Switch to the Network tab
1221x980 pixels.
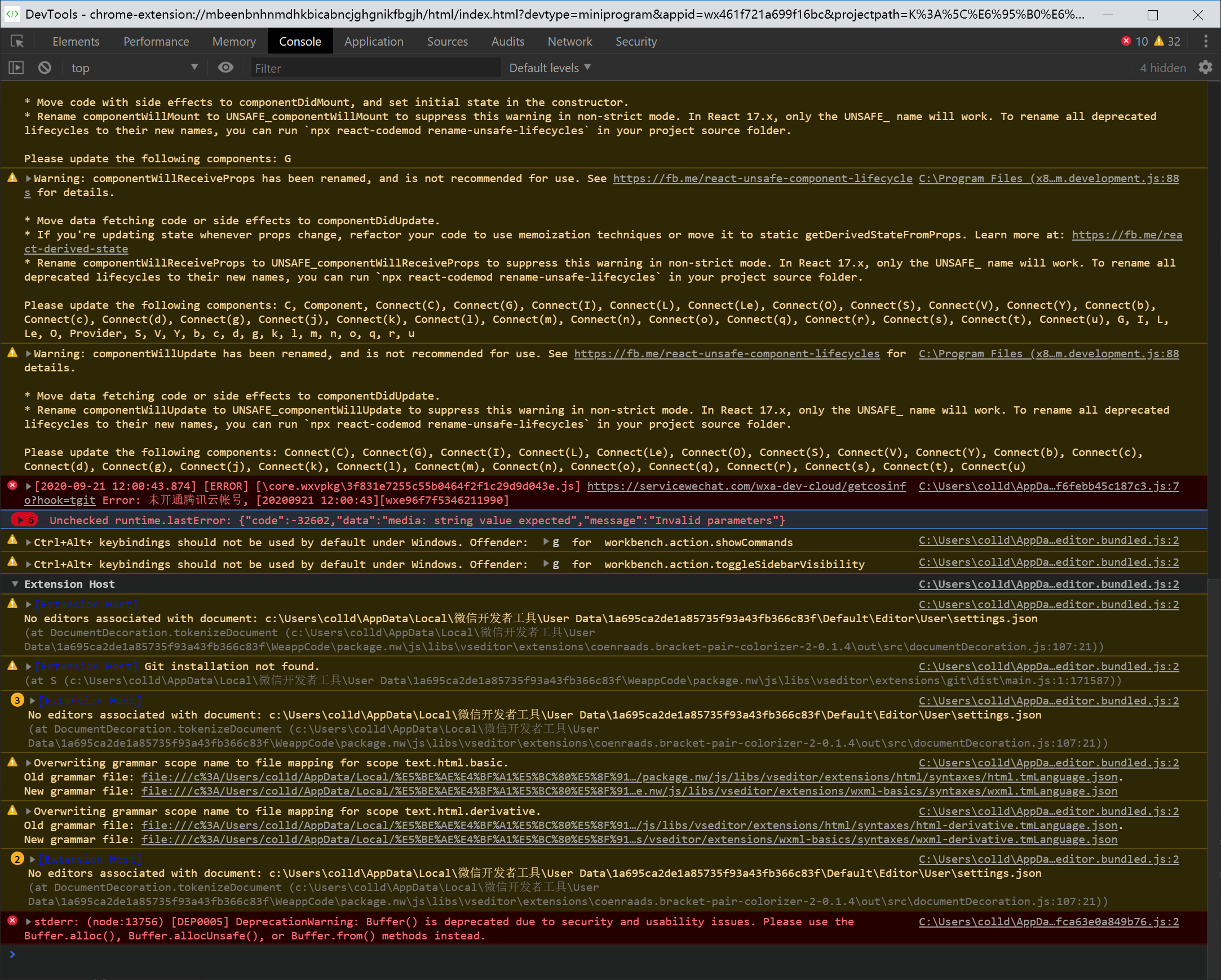569,41
